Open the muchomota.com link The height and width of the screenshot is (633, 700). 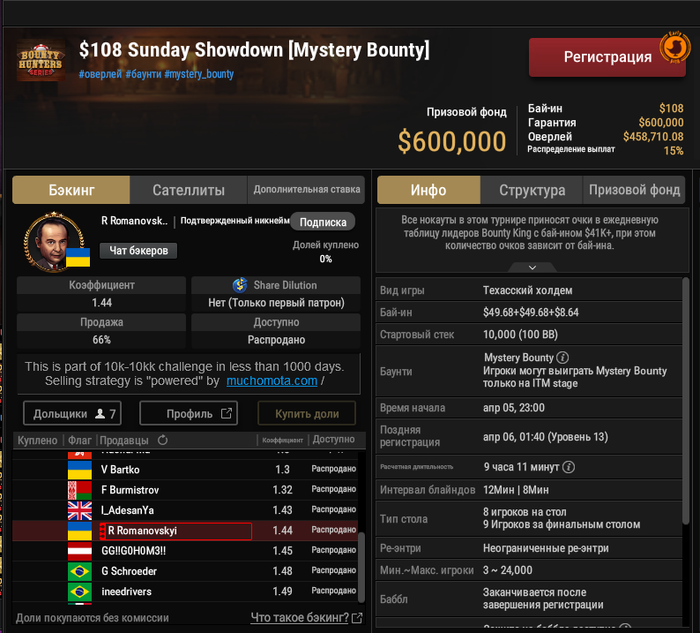pyautogui.click(x=271, y=381)
